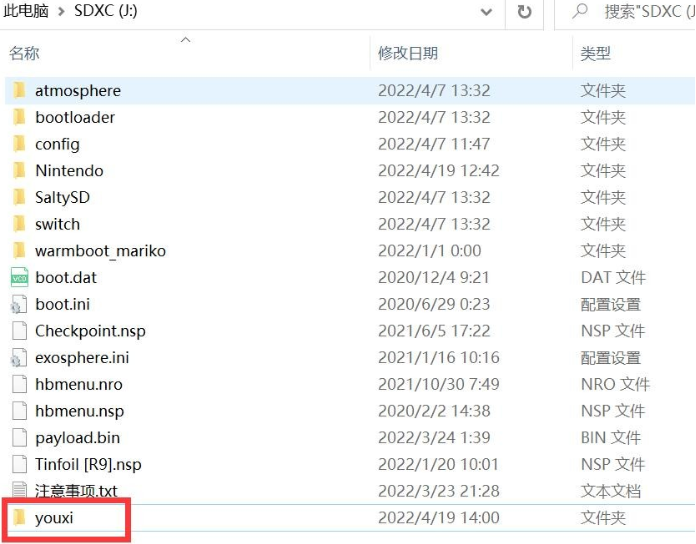
Task: Sort by the 名称 column header
Action: (x=24, y=53)
